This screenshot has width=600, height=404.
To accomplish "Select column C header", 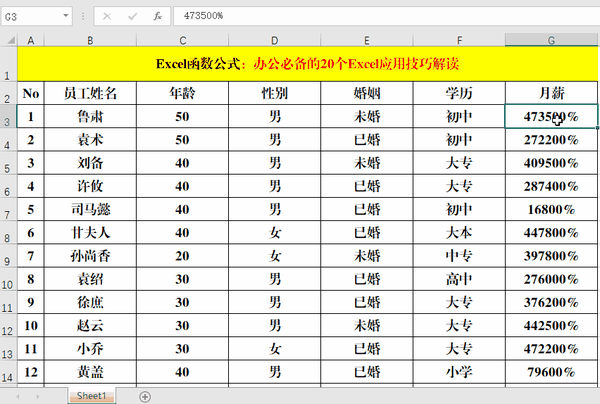I will 183,40.
